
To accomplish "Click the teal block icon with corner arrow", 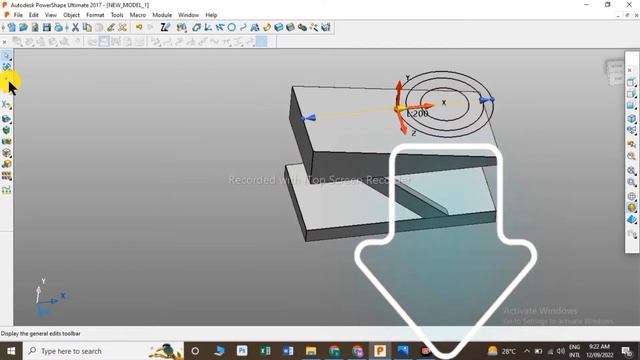I will tap(6, 119).
